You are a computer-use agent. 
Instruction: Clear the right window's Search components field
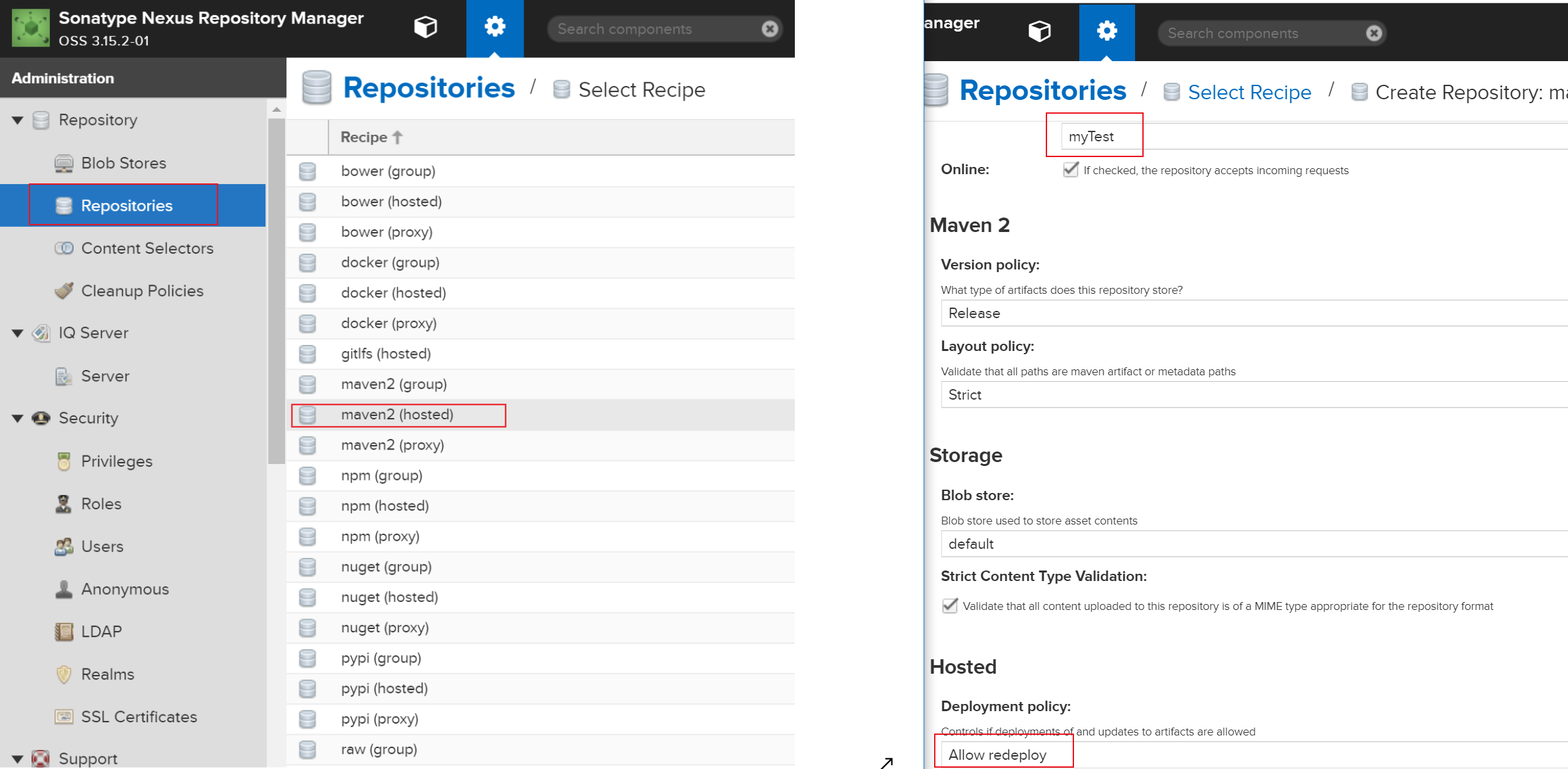point(1374,34)
